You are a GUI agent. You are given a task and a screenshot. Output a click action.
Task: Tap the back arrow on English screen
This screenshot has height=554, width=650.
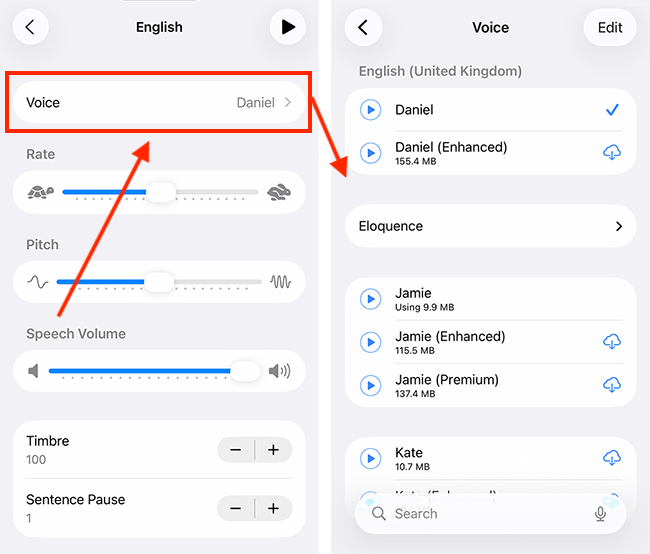click(x=30, y=27)
